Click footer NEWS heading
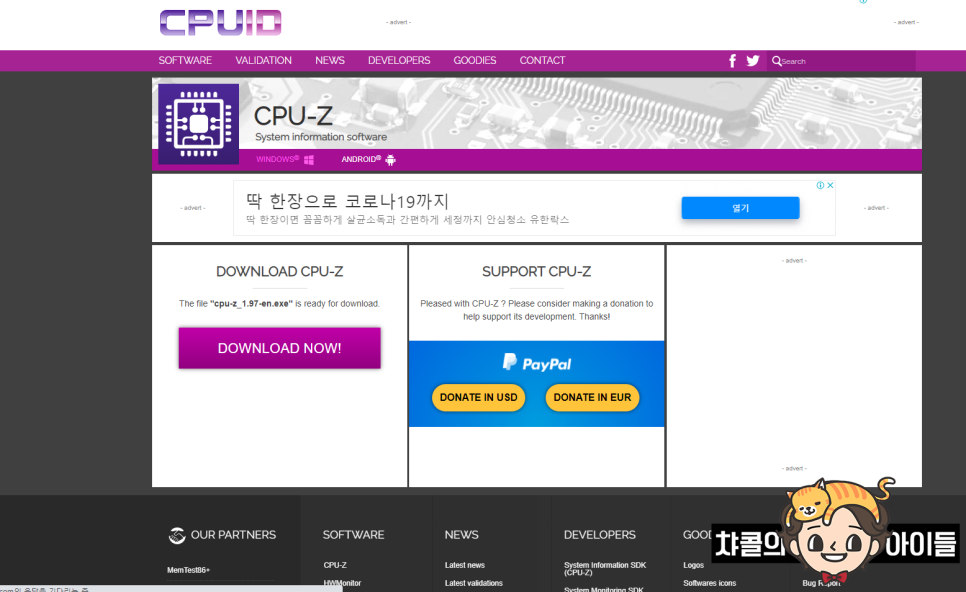 pos(461,535)
